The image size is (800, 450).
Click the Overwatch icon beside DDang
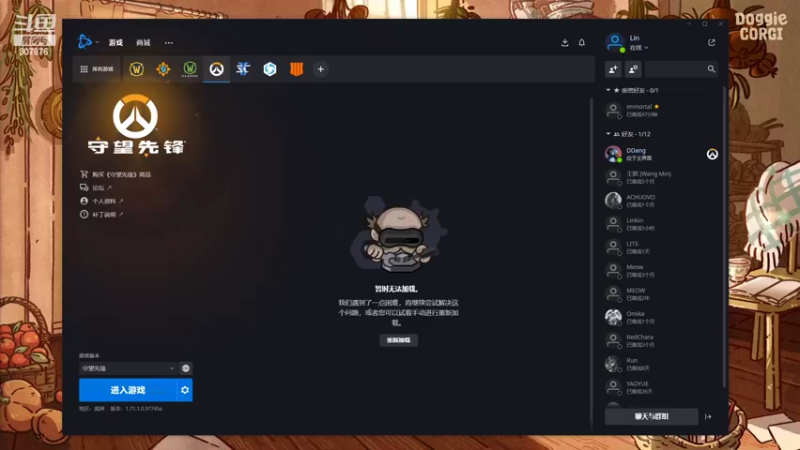point(712,154)
